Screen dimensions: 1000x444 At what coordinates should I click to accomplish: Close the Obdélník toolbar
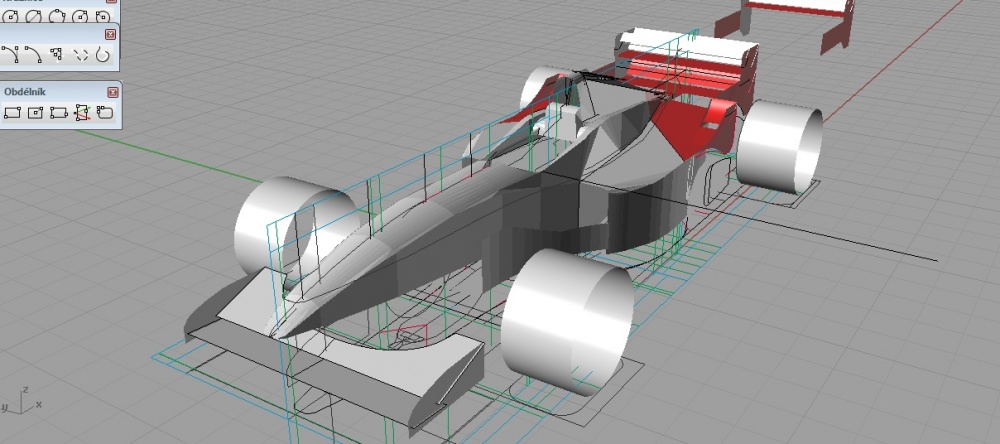[x=113, y=92]
